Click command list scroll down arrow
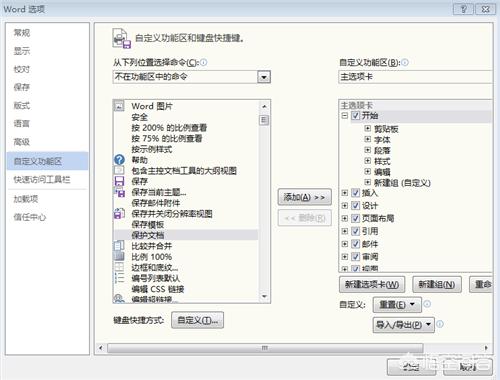 tap(264, 296)
